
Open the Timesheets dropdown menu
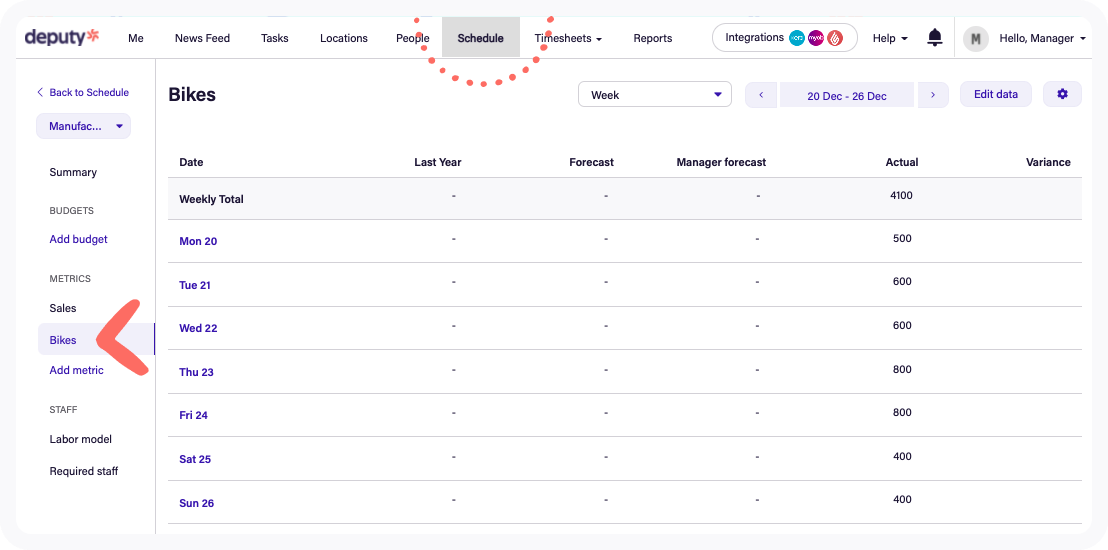point(568,38)
